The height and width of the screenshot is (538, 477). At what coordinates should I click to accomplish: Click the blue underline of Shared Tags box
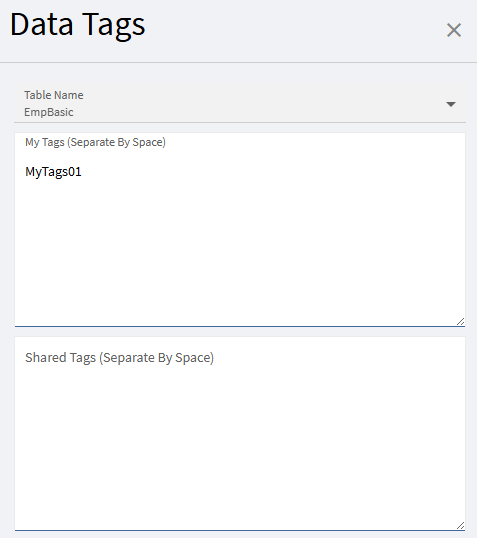point(240,530)
